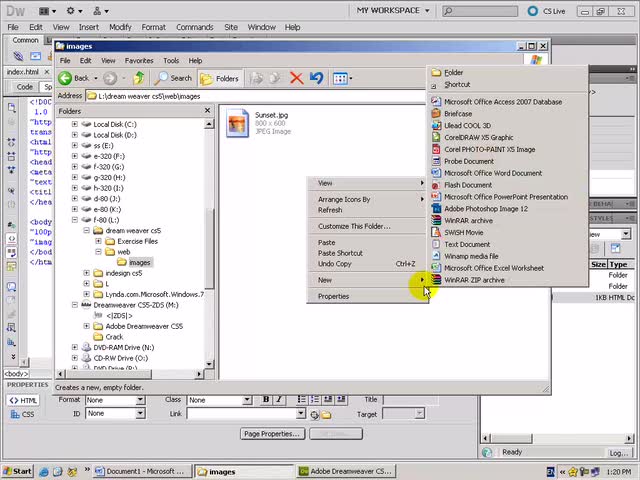Click the blue Undo arrow icon
This screenshot has width=640, height=480.
click(x=316, y=78)
